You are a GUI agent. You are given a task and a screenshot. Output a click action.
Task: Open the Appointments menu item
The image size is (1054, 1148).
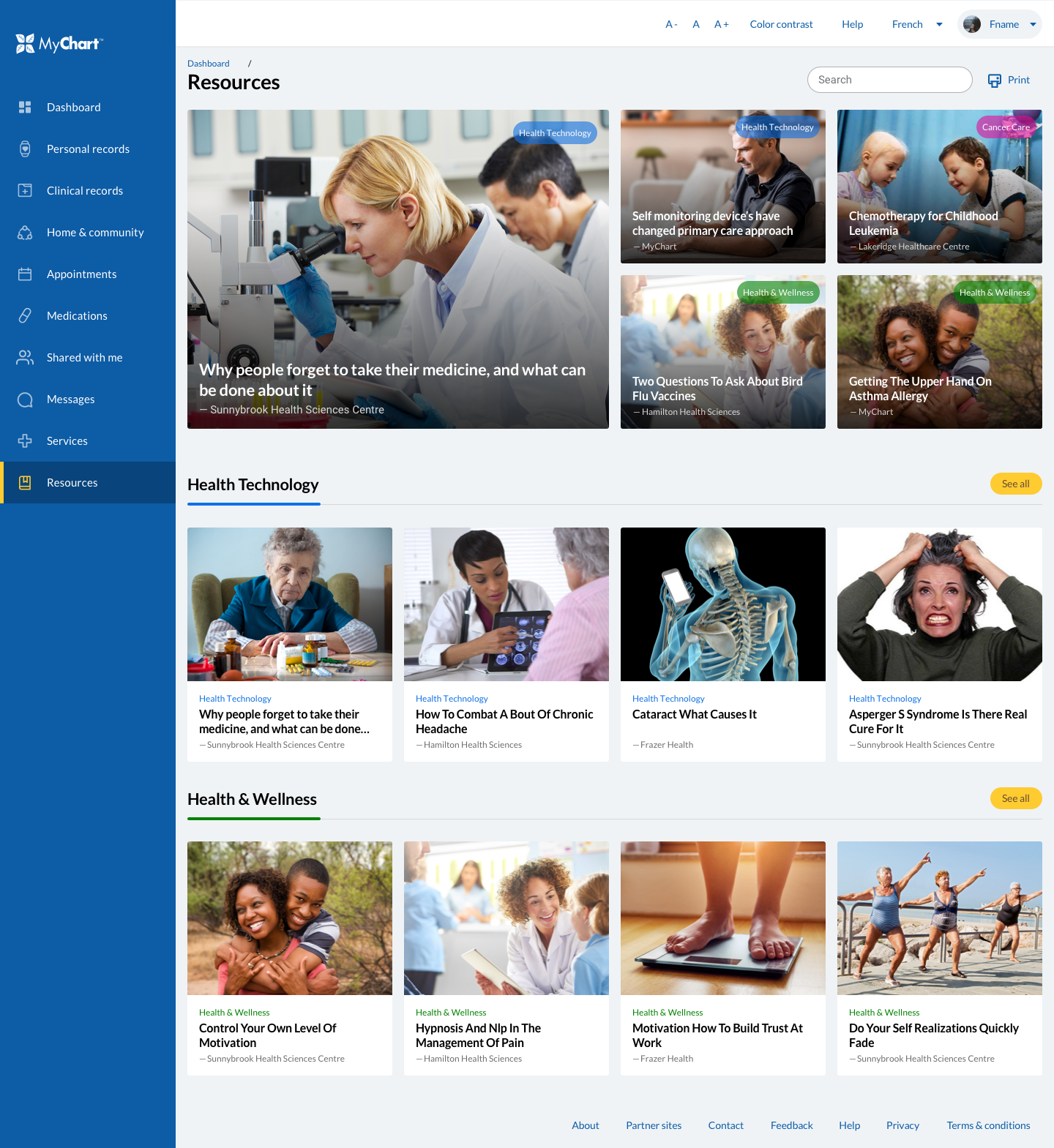tap(81, 274)
